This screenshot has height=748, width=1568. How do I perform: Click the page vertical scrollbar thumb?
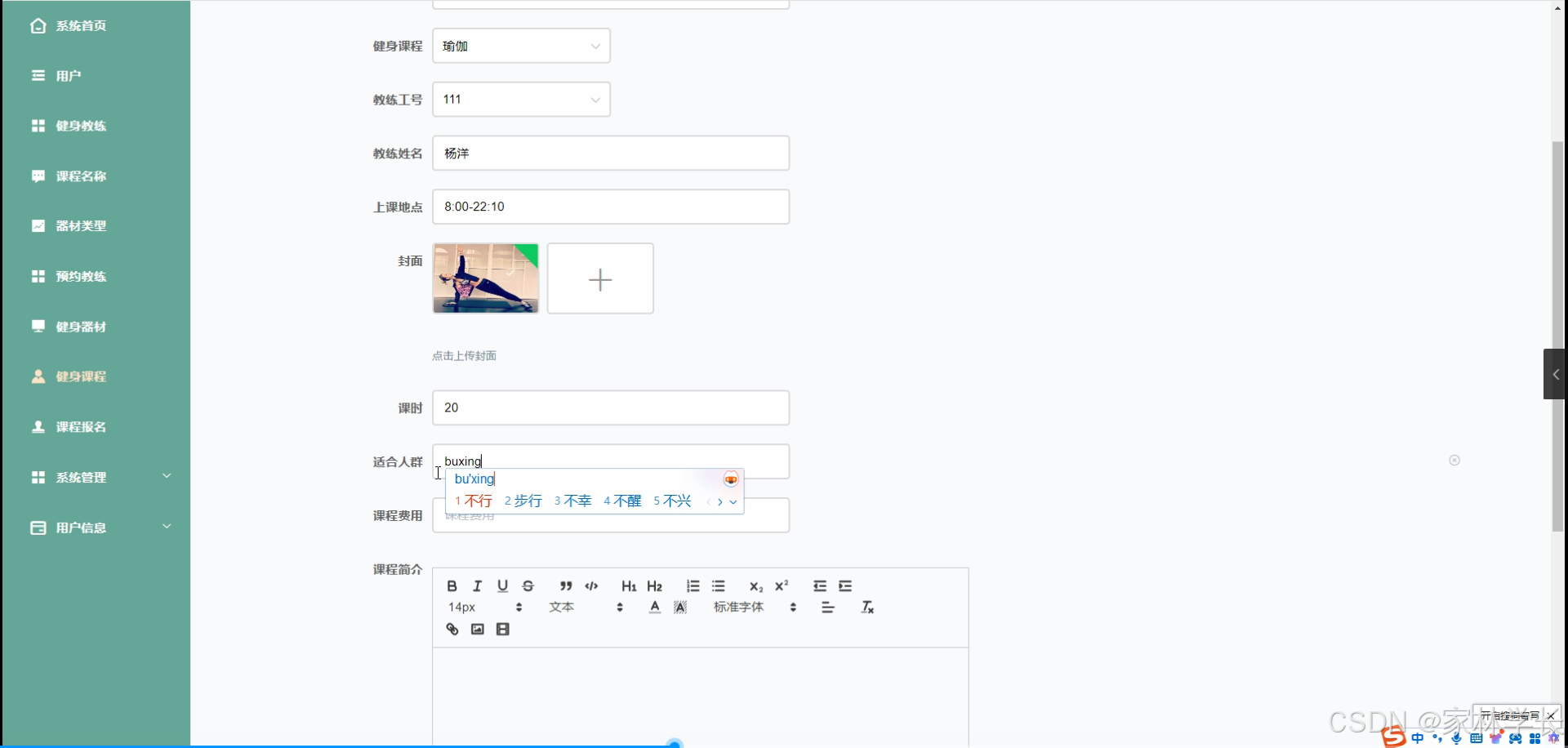pos(1558,336)
